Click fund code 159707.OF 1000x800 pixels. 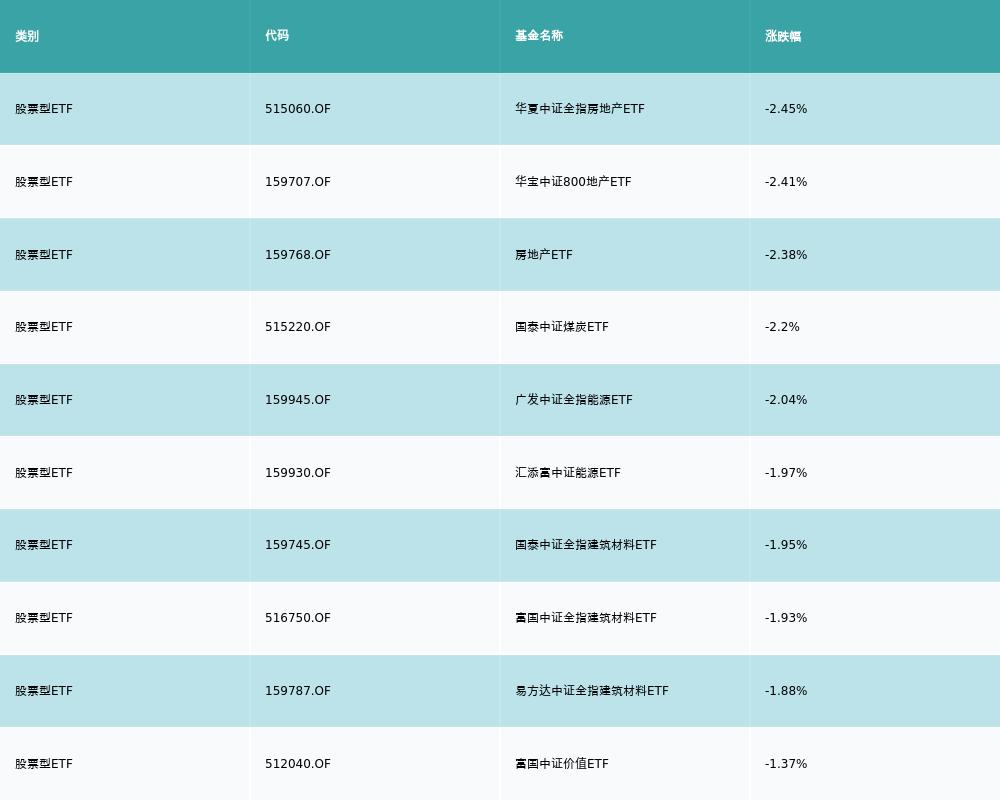tap(298, 182)
